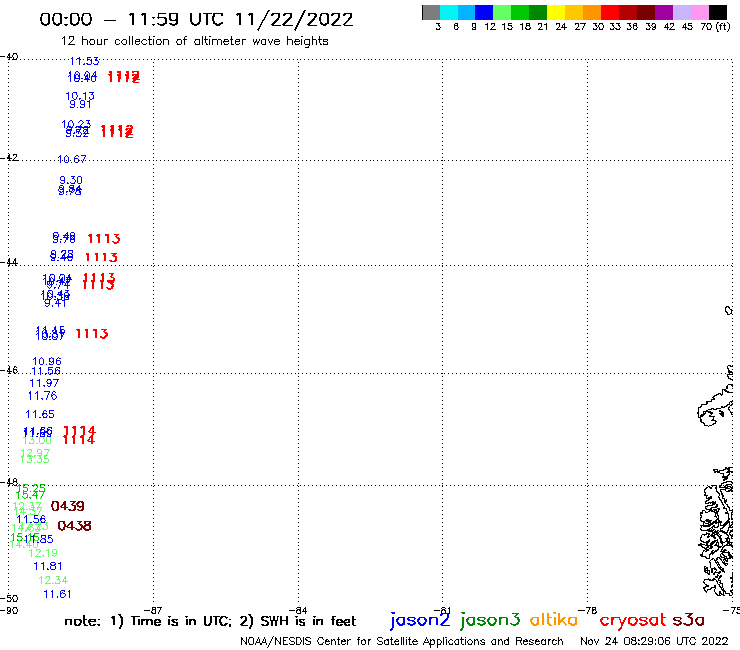This screenshot has height=650, width=740.
Task: Click the orange 'altika' satellite label
Action: click(x=554, y=619)
